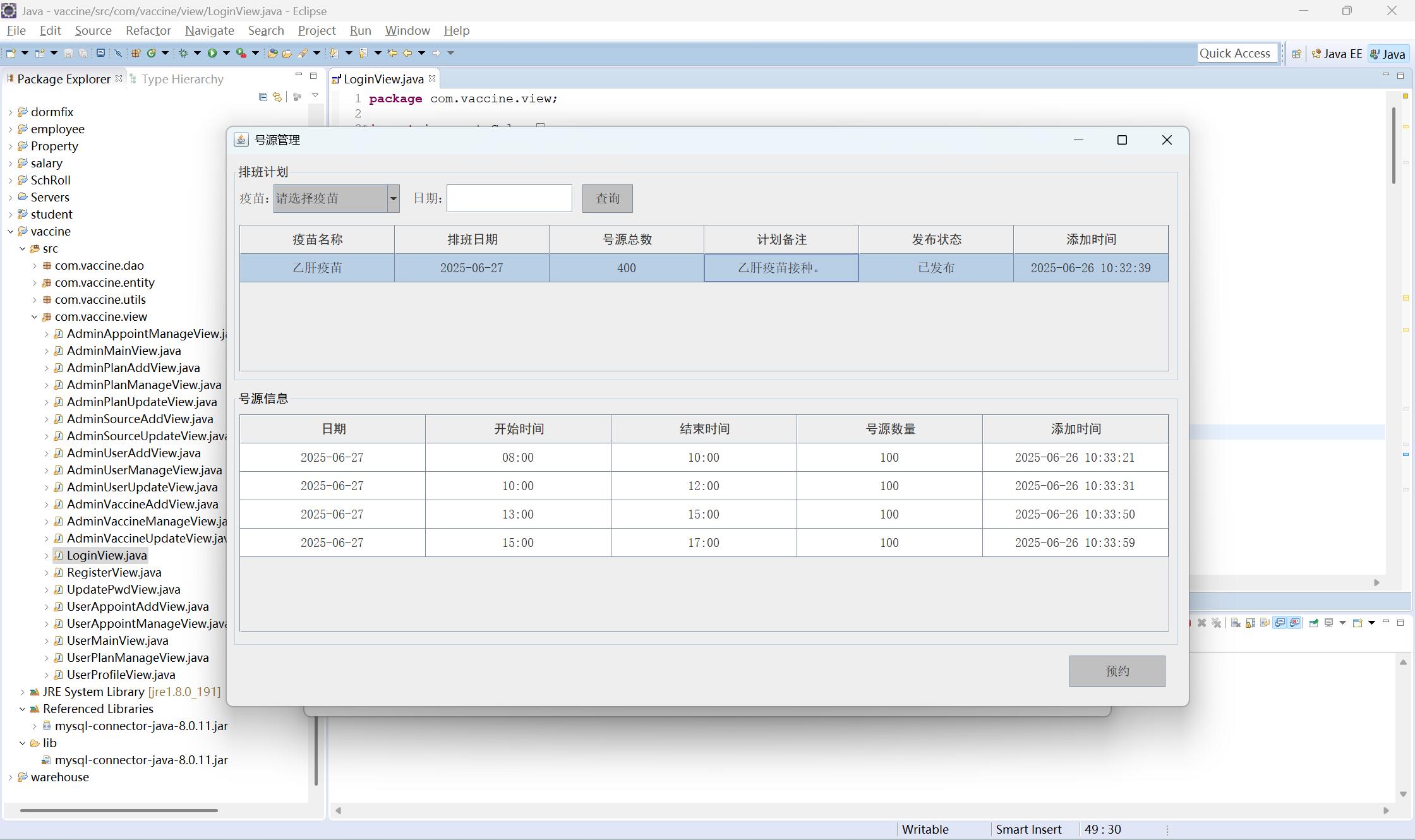The width and height of the screenshot is (1415, 840).
Task: Click the Debug bug icon in toolbar
Action: [x=183, y=53]
